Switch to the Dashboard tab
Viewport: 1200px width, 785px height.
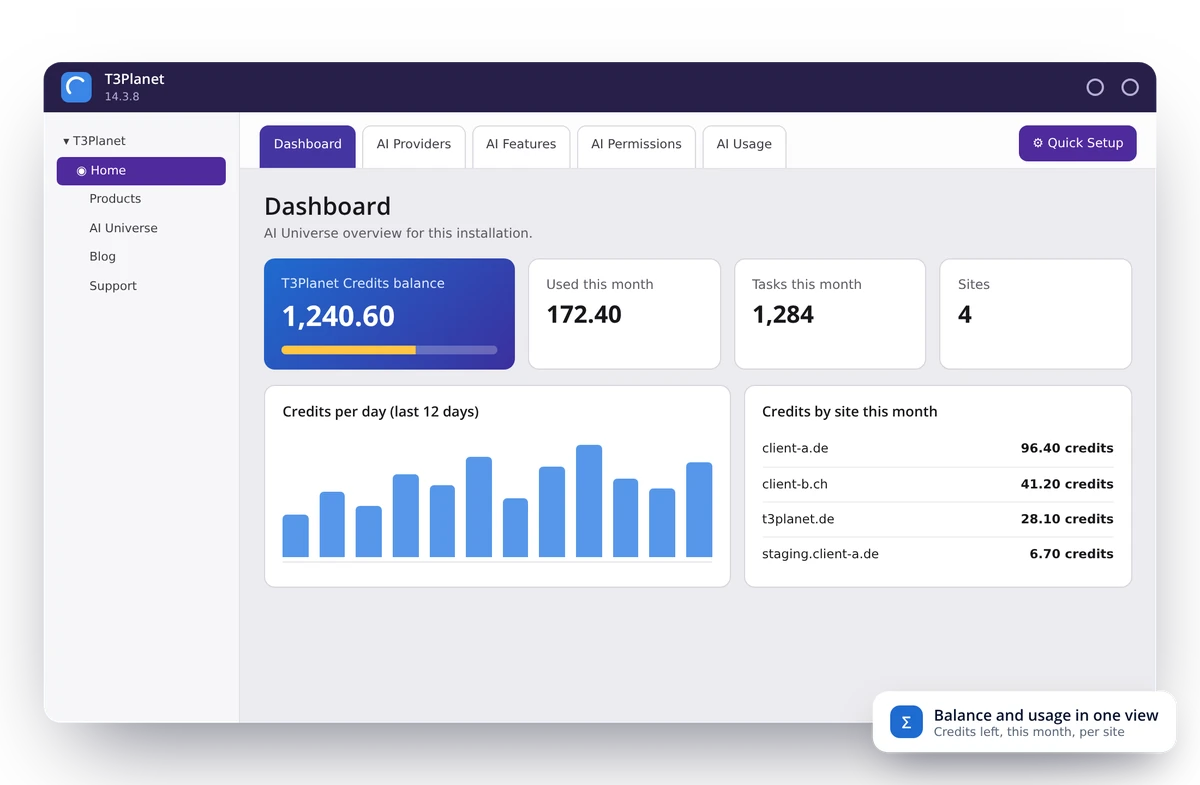[x=308, y=146]
